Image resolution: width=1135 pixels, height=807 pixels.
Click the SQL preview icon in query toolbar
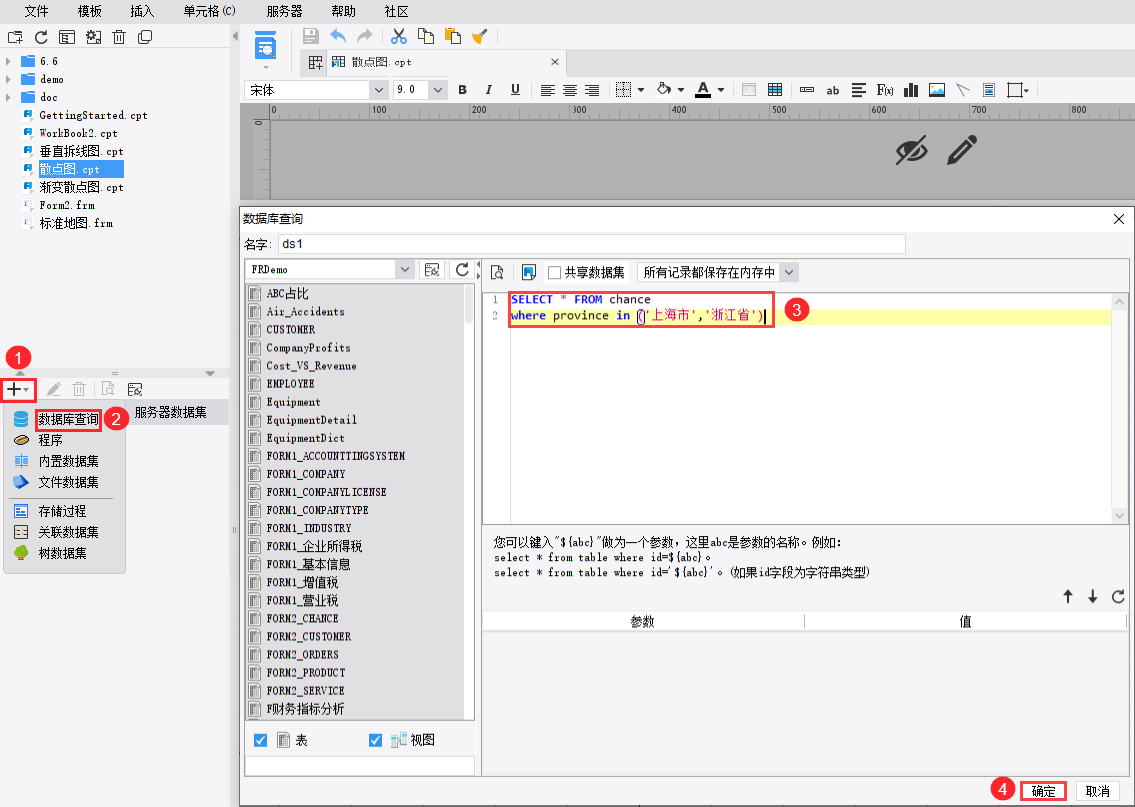pos(497,272)
